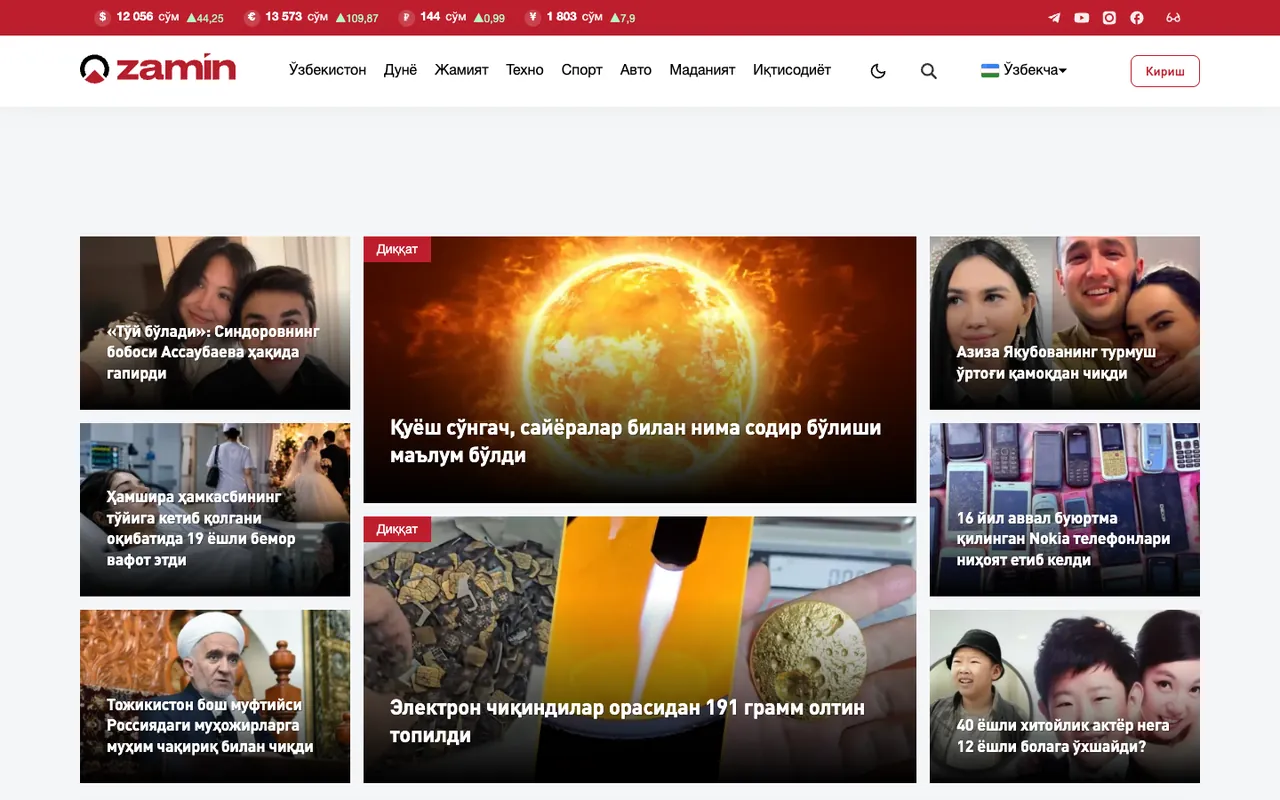The image size is (1280, 800).
Task: Open article about the Sun burning out
Action: pyautogui.click(x=640, y=370)
